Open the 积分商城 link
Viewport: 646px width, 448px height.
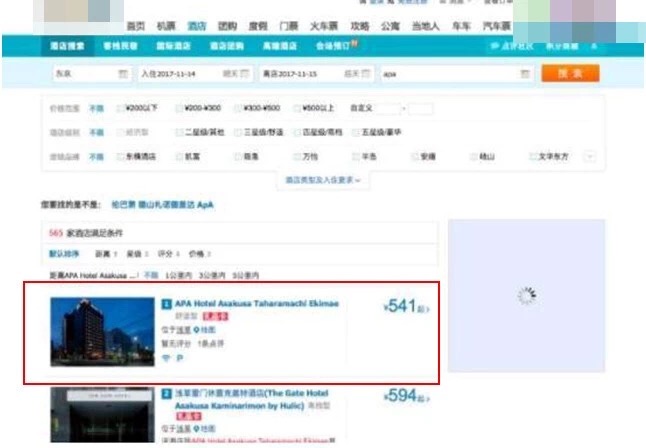[562, 46]
